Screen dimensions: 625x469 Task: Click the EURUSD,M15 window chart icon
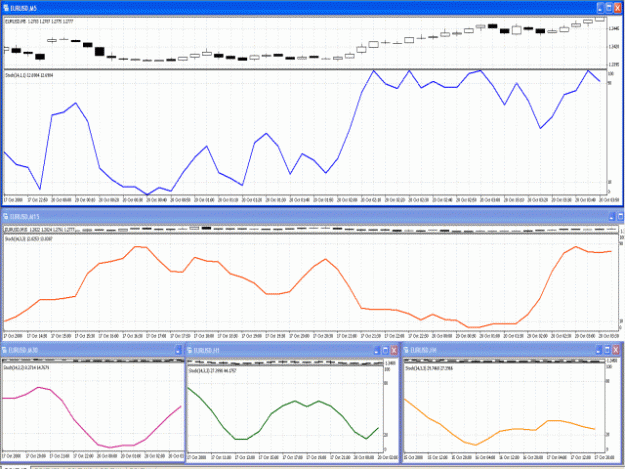click(x=6, y=216)
